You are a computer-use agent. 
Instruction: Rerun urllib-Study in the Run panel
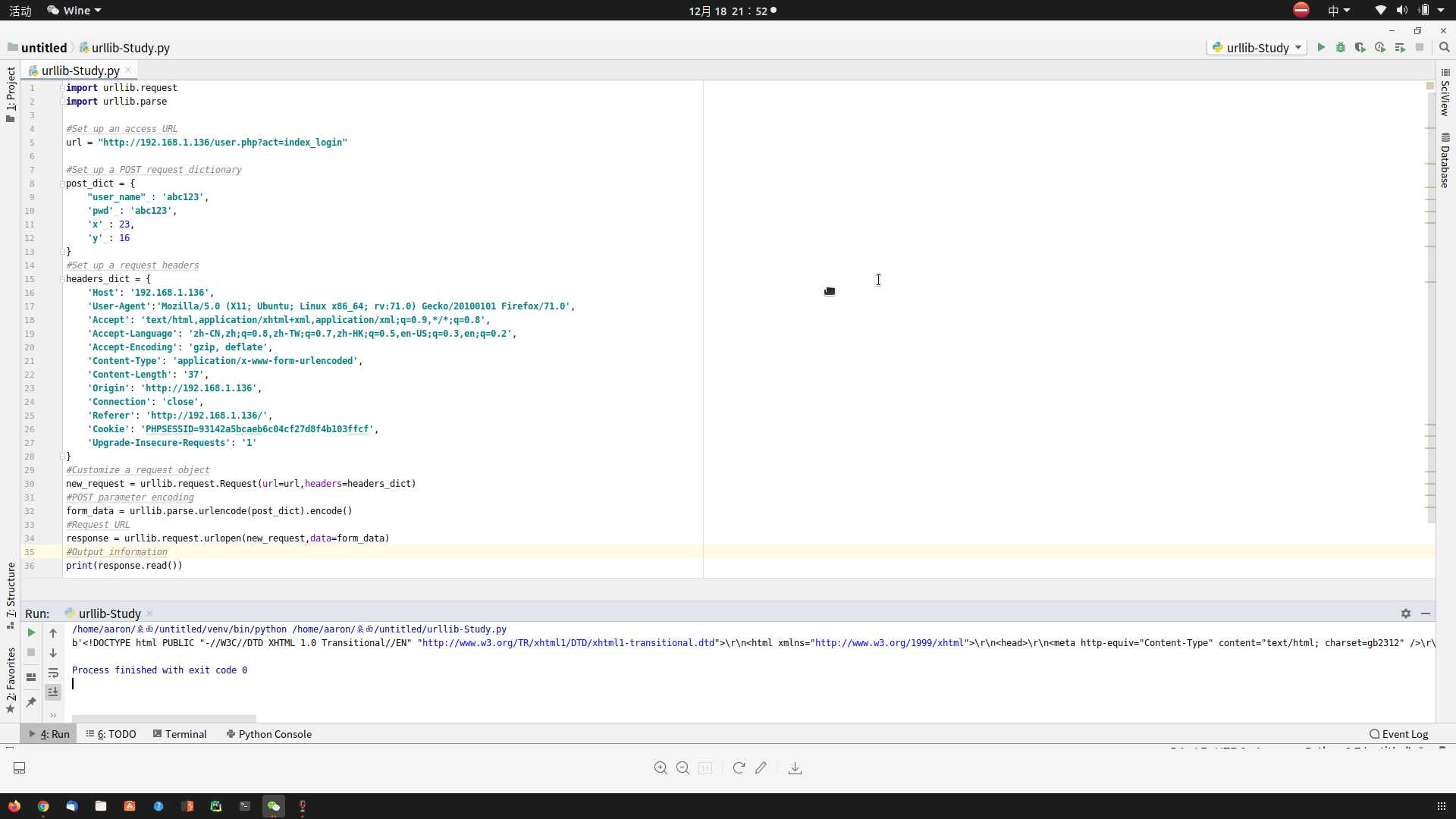coord(31,632)
